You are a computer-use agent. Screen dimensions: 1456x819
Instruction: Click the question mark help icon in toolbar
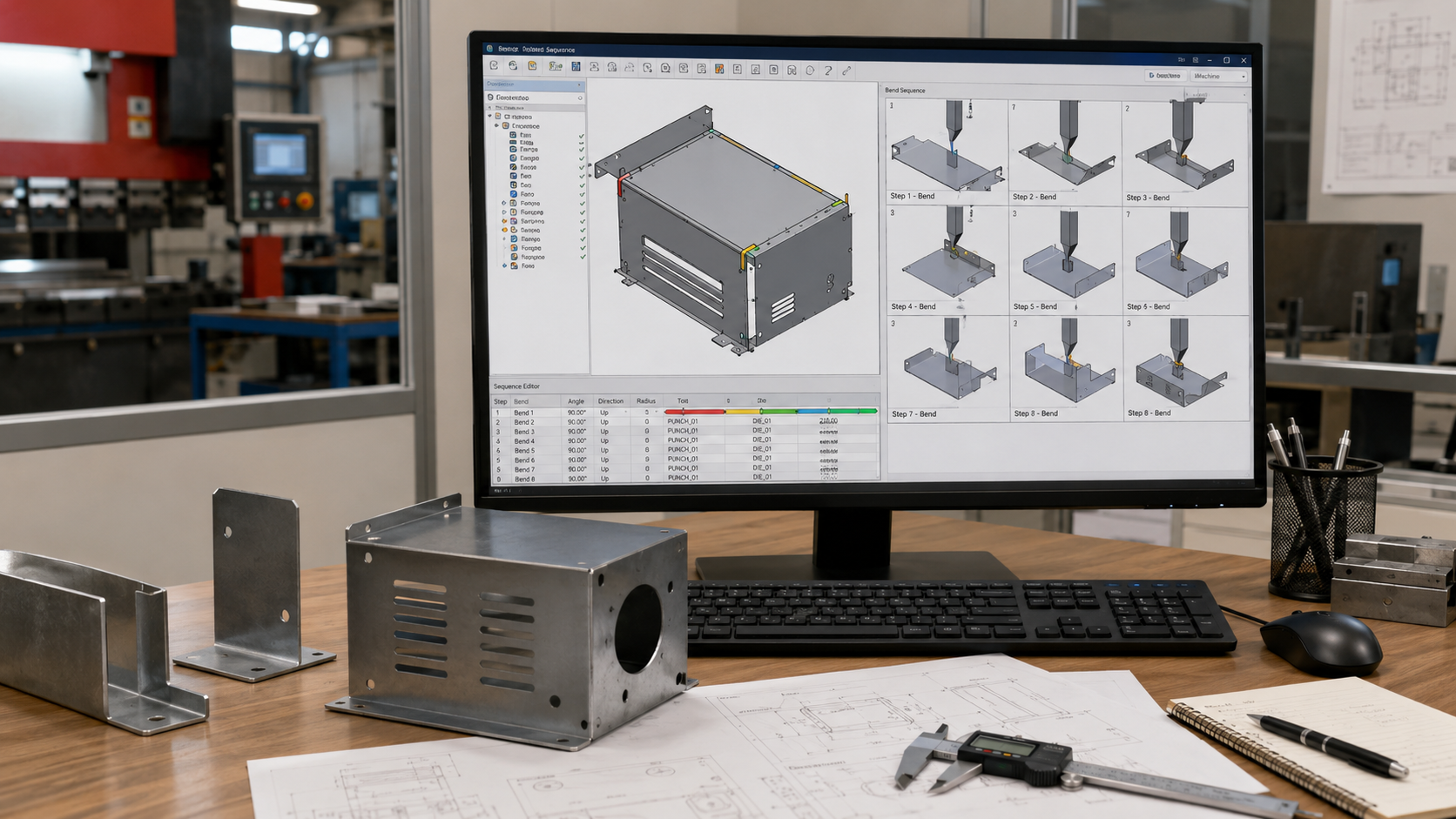pos(828,70)
